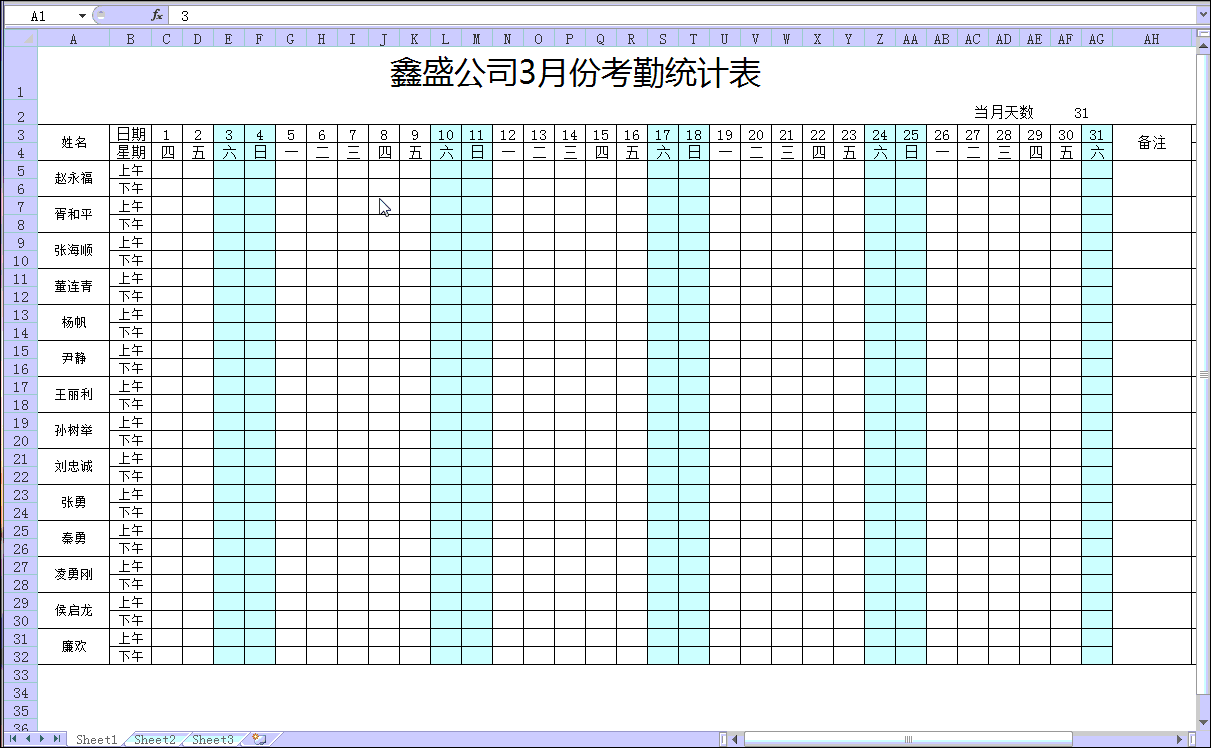
Task: Click employee name 胥和平
Action: (73, 215)
